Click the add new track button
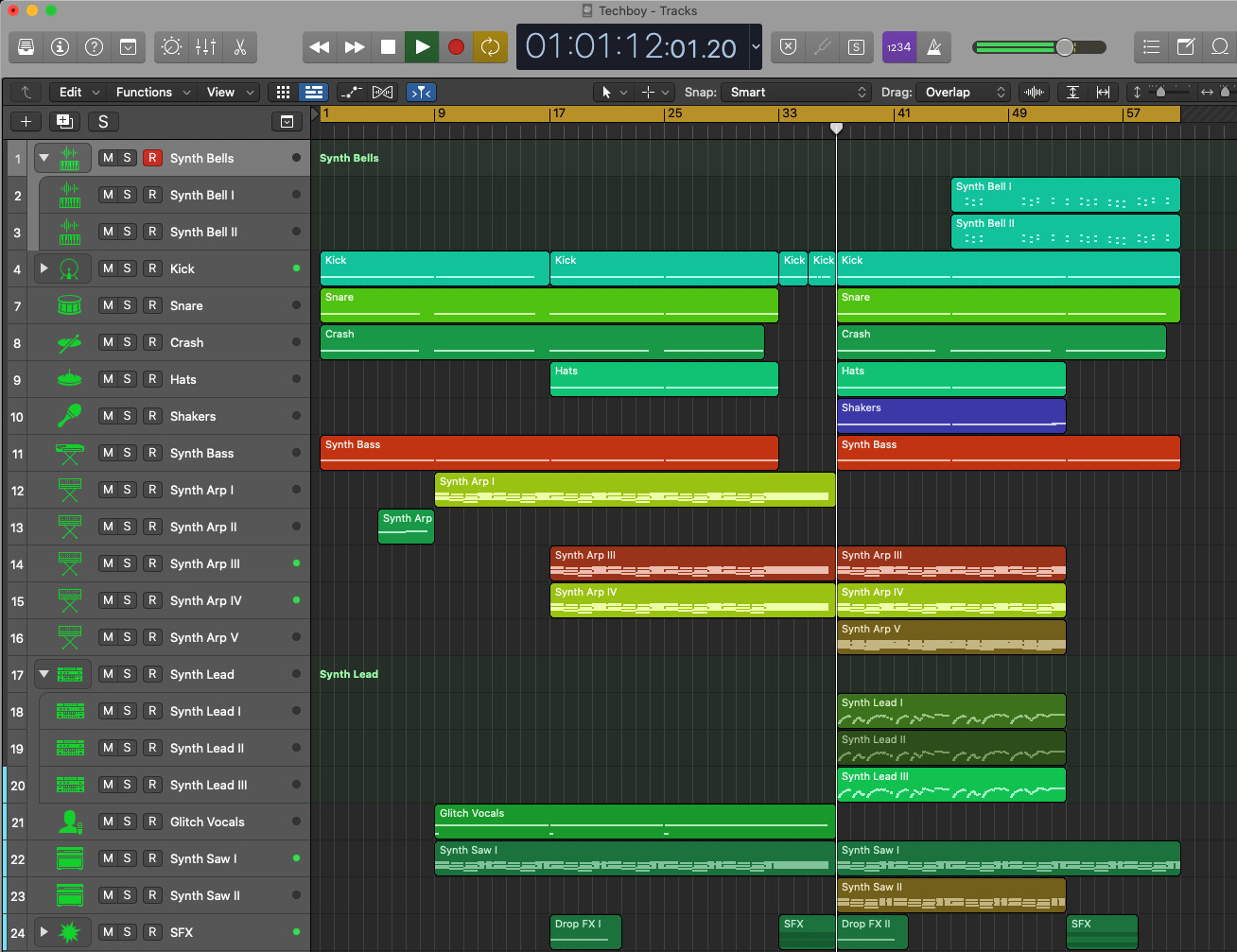The width and height of the screenshot is (1237, 952). (x=26, y=121)
